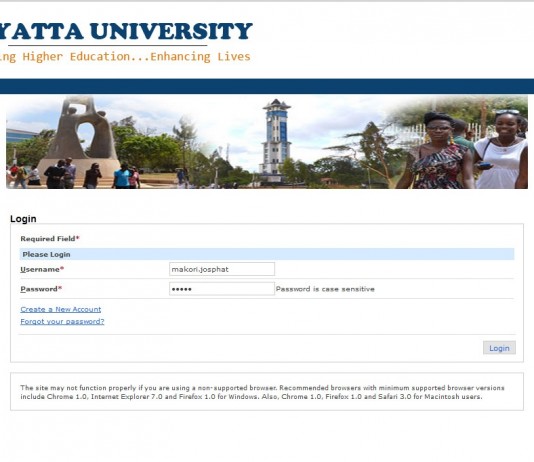Click the 'Required Field' note
Screen dimensions: 534x462
50,239
